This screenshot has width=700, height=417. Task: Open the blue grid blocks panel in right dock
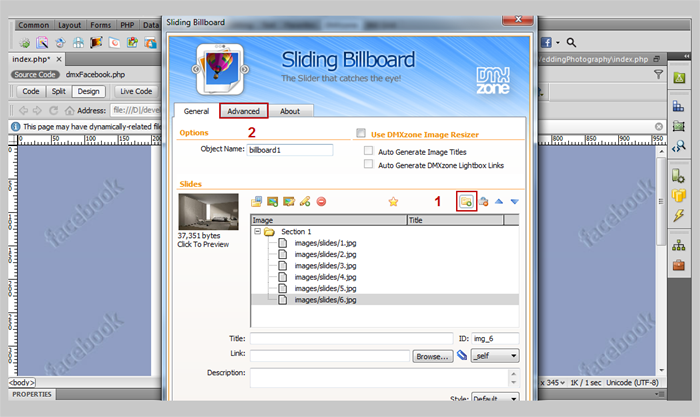679,106
